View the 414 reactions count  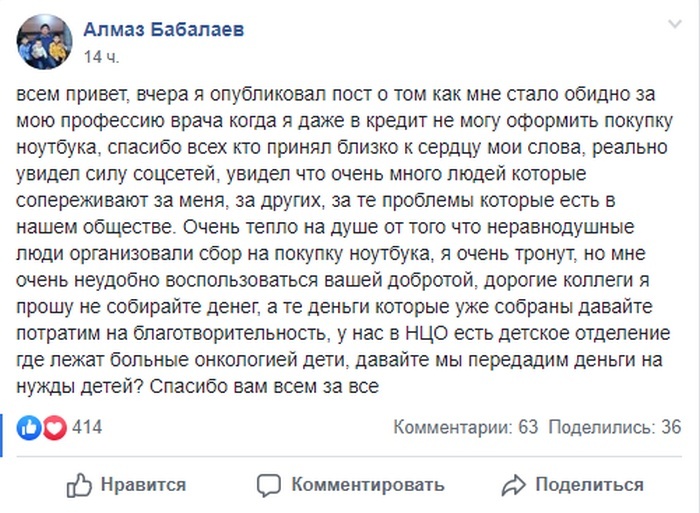(88, 428)
